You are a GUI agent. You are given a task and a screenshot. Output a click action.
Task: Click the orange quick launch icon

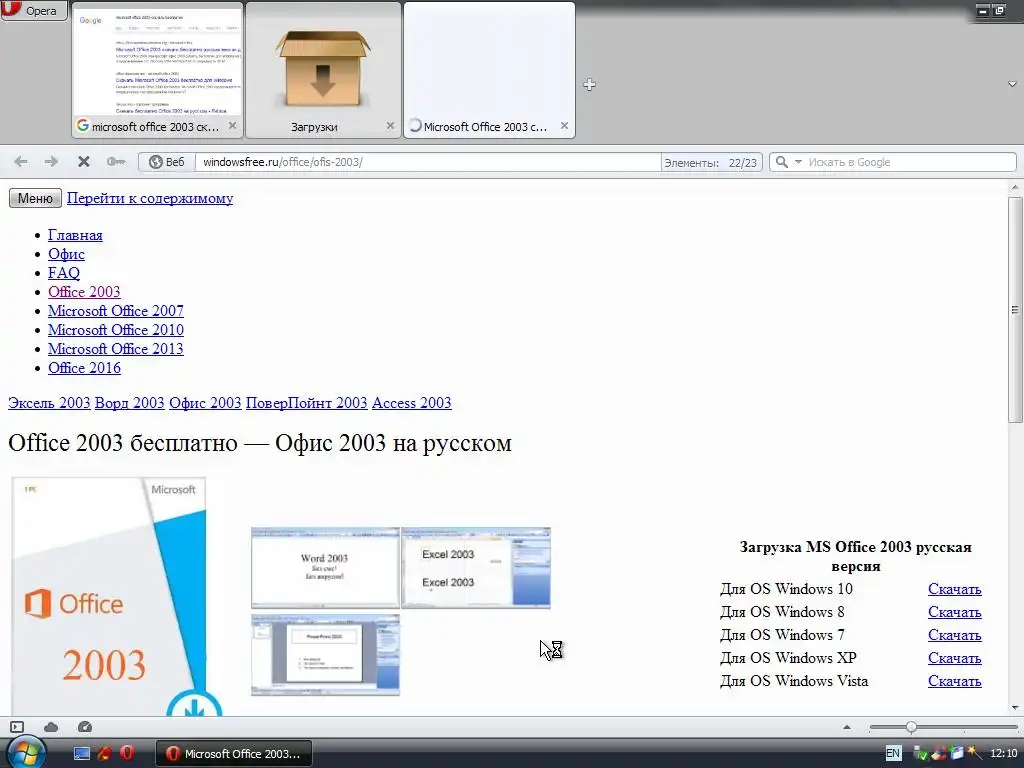[x=104, y=753]
